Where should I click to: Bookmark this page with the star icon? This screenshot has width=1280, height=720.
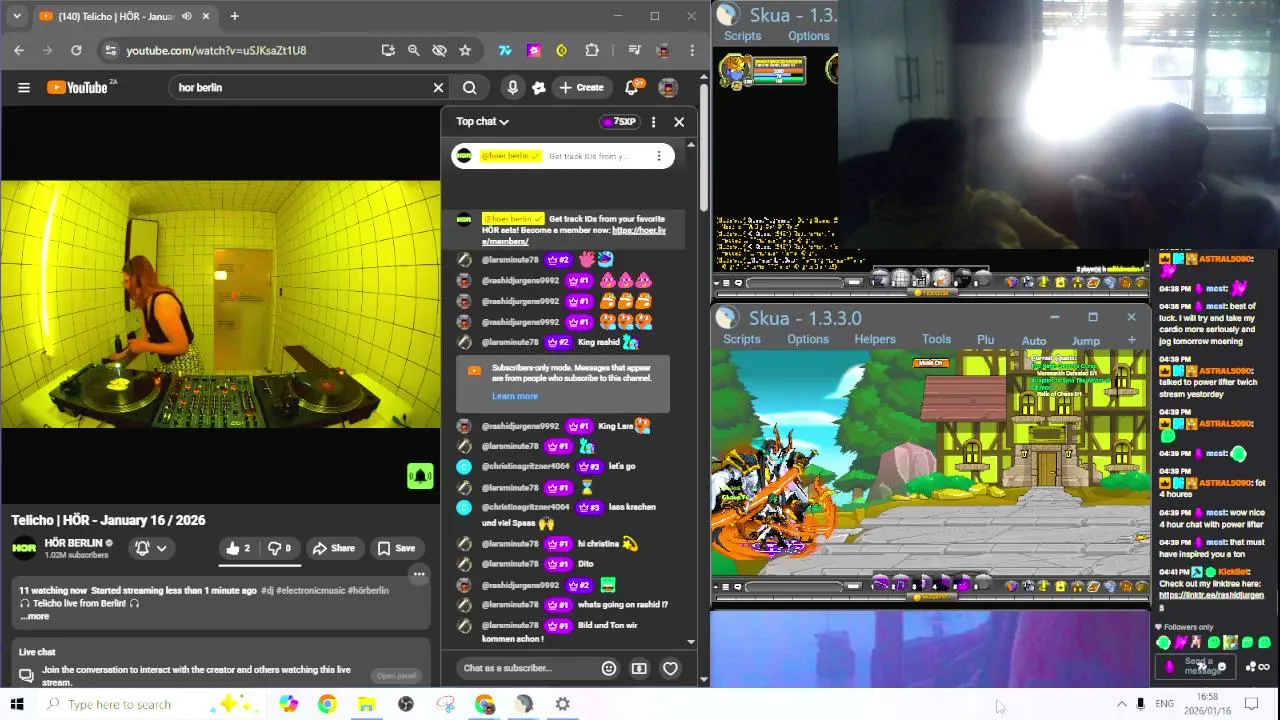[465, 50]
